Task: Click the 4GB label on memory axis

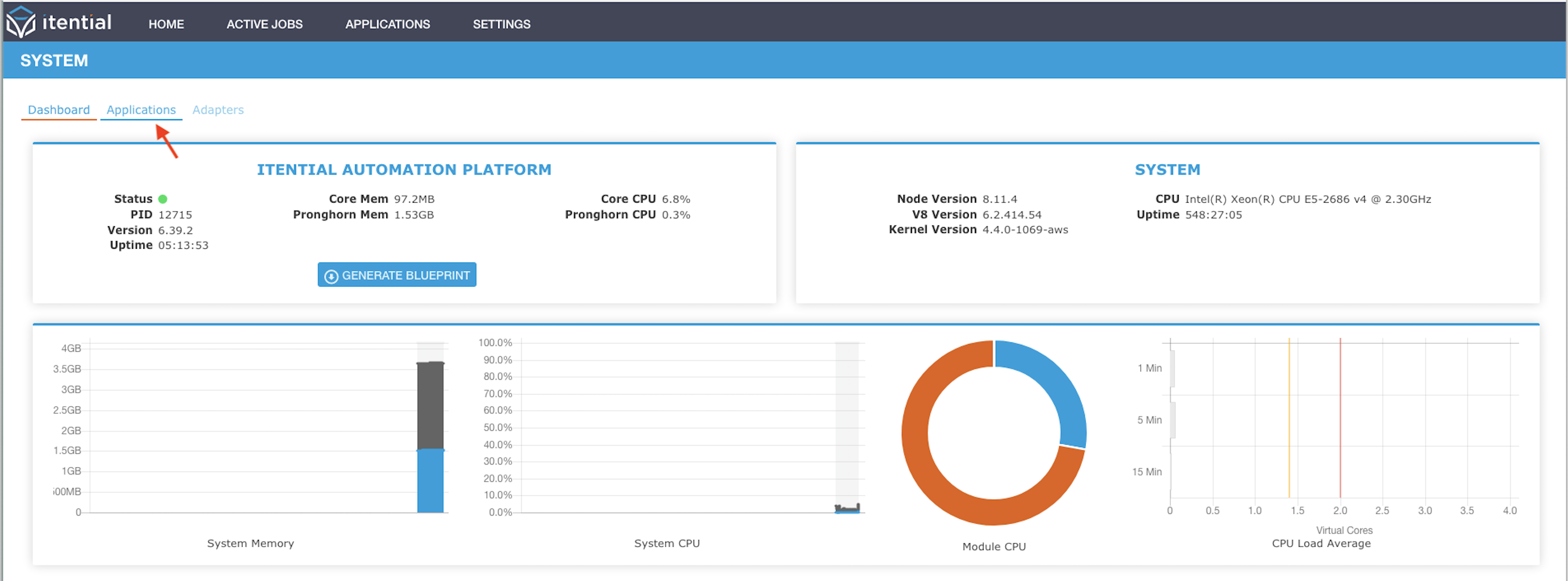Action: pos(71,348)
